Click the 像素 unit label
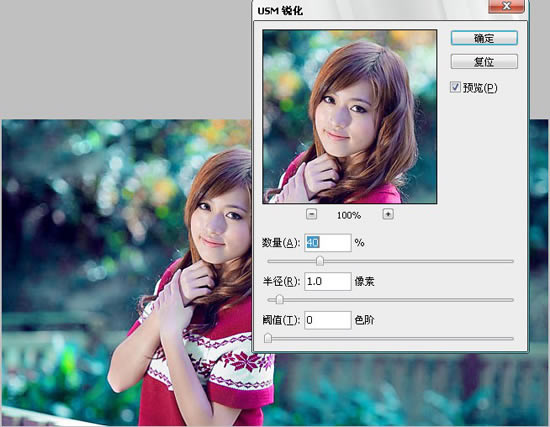550x427 pixels. coord(364,281)
